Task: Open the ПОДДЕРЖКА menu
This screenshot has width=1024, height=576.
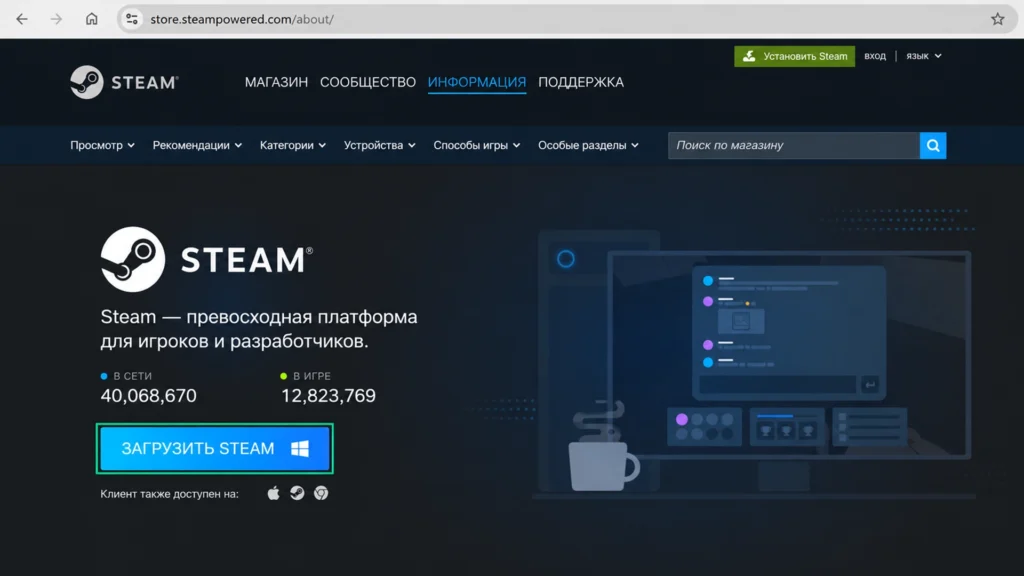Action: coord(581,82)
